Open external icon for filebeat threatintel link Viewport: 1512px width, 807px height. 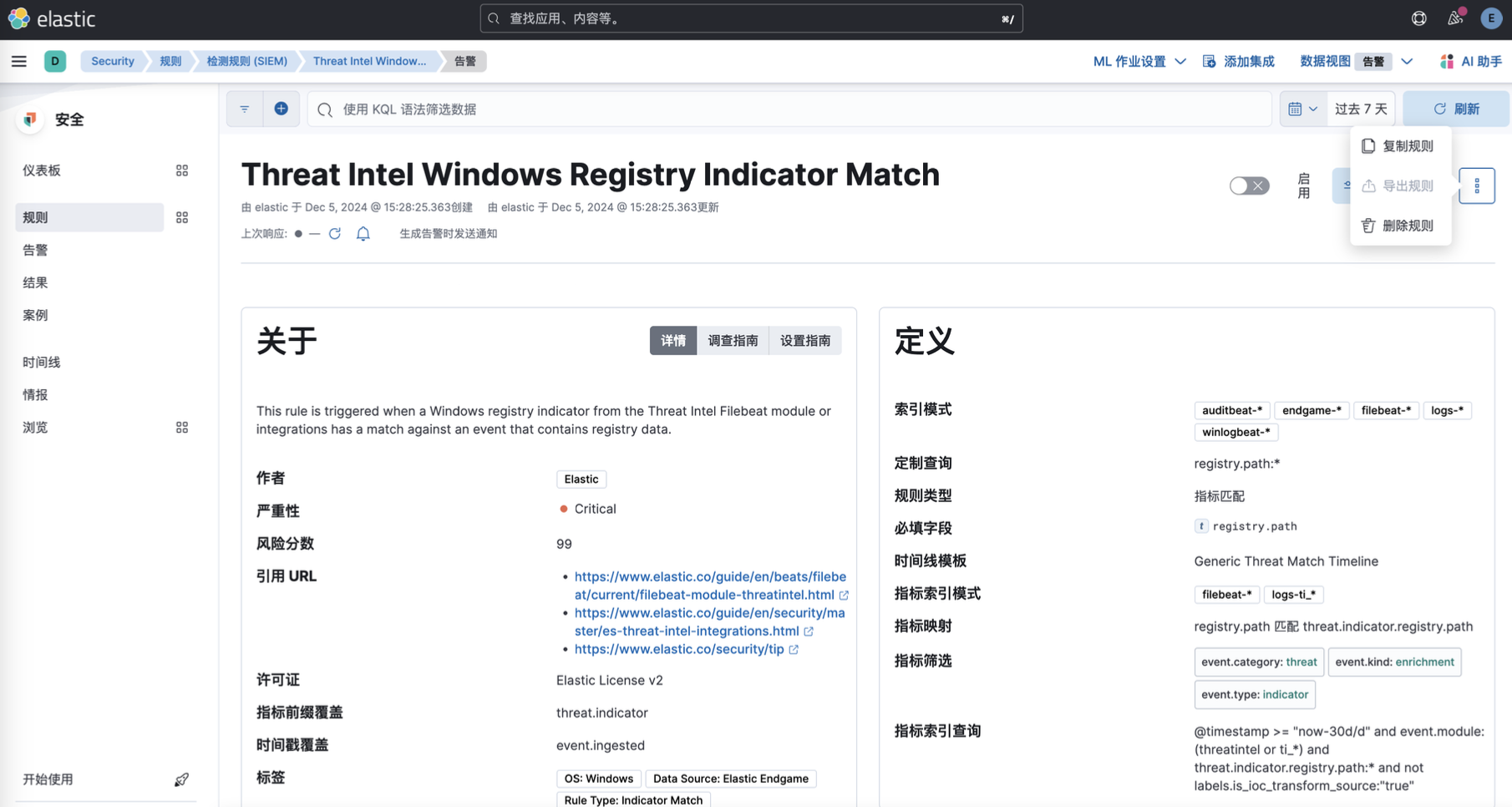(x=844, y=596)
